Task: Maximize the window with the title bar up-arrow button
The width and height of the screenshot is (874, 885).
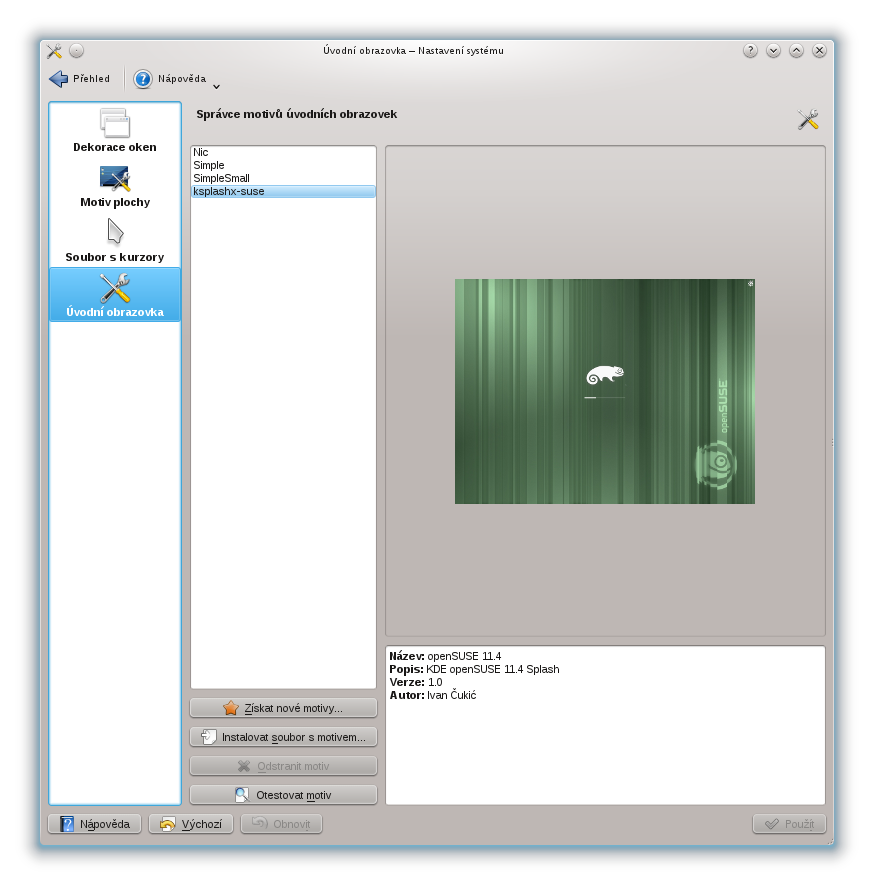Action: pos(796,51)
